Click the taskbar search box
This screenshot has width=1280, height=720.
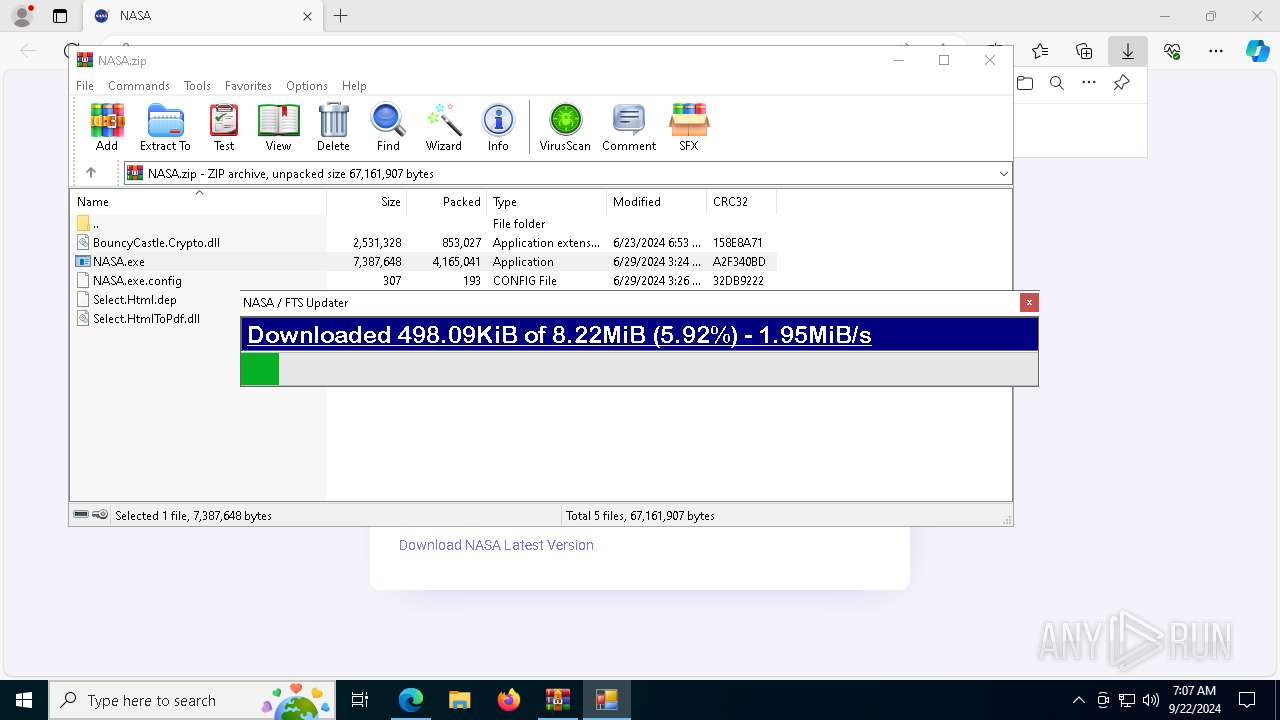coord(193,700)
